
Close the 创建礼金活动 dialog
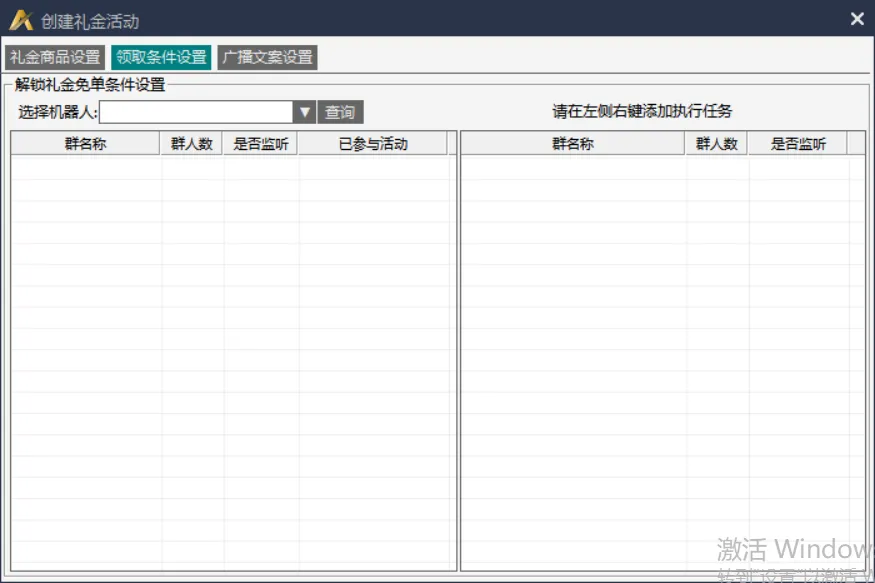[x=857, y=19]
